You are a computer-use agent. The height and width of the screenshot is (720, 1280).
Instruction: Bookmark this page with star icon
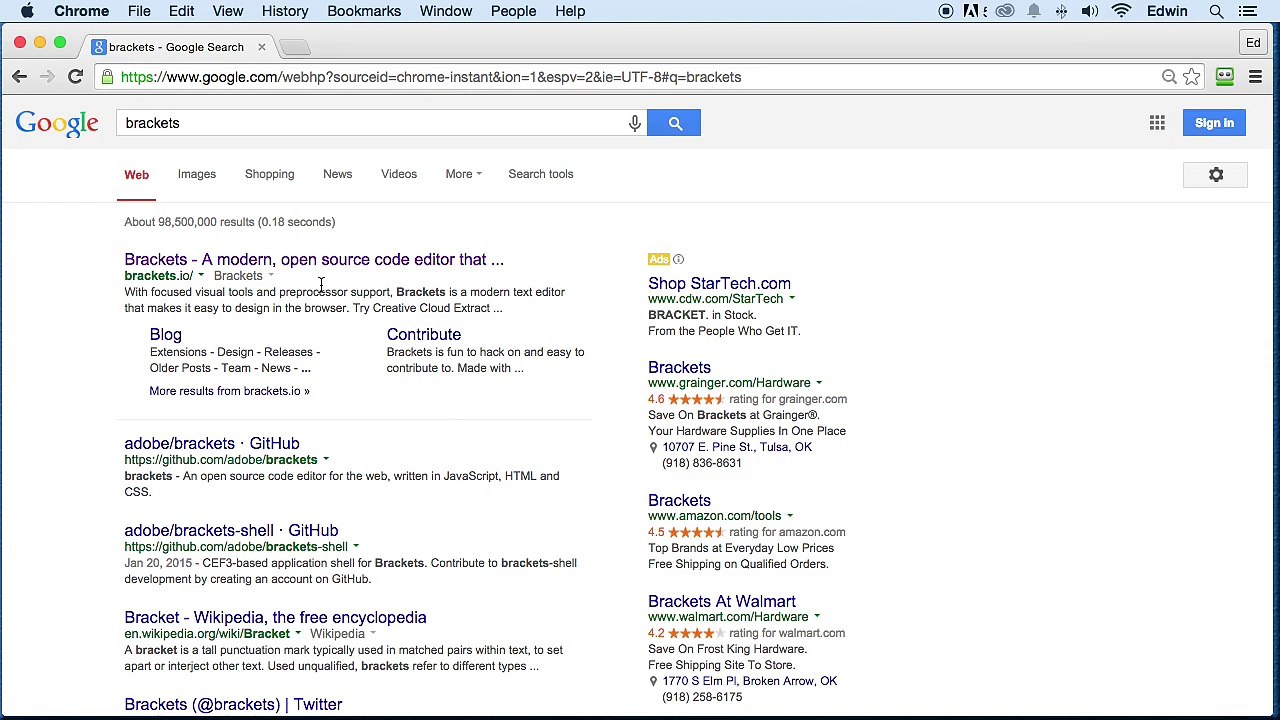(x=1191, y=77)
